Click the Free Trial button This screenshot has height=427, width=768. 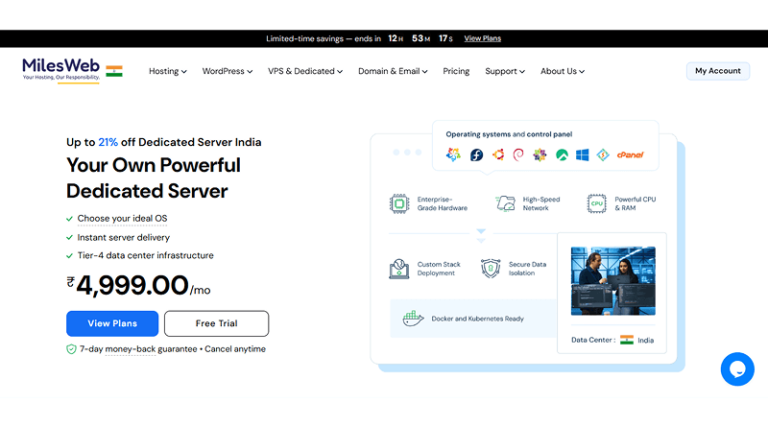216,324
